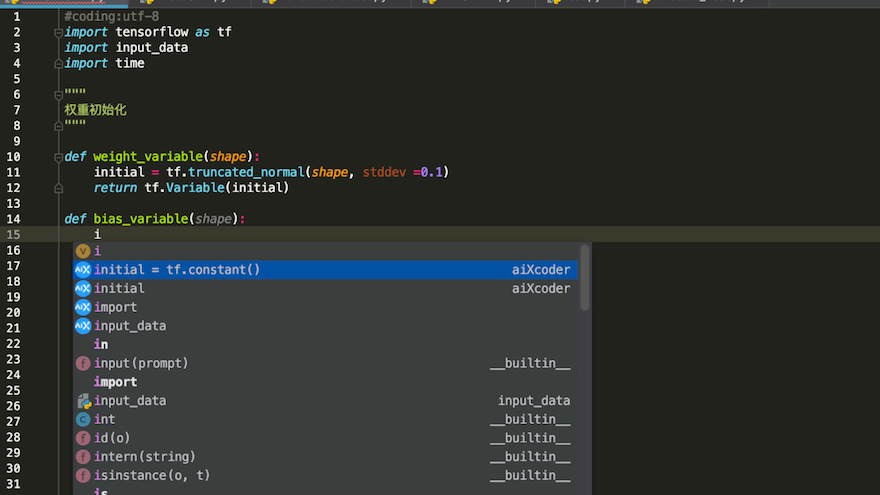Click aiXcoder icon beside plain "initial" suggestion

(83, 288)
